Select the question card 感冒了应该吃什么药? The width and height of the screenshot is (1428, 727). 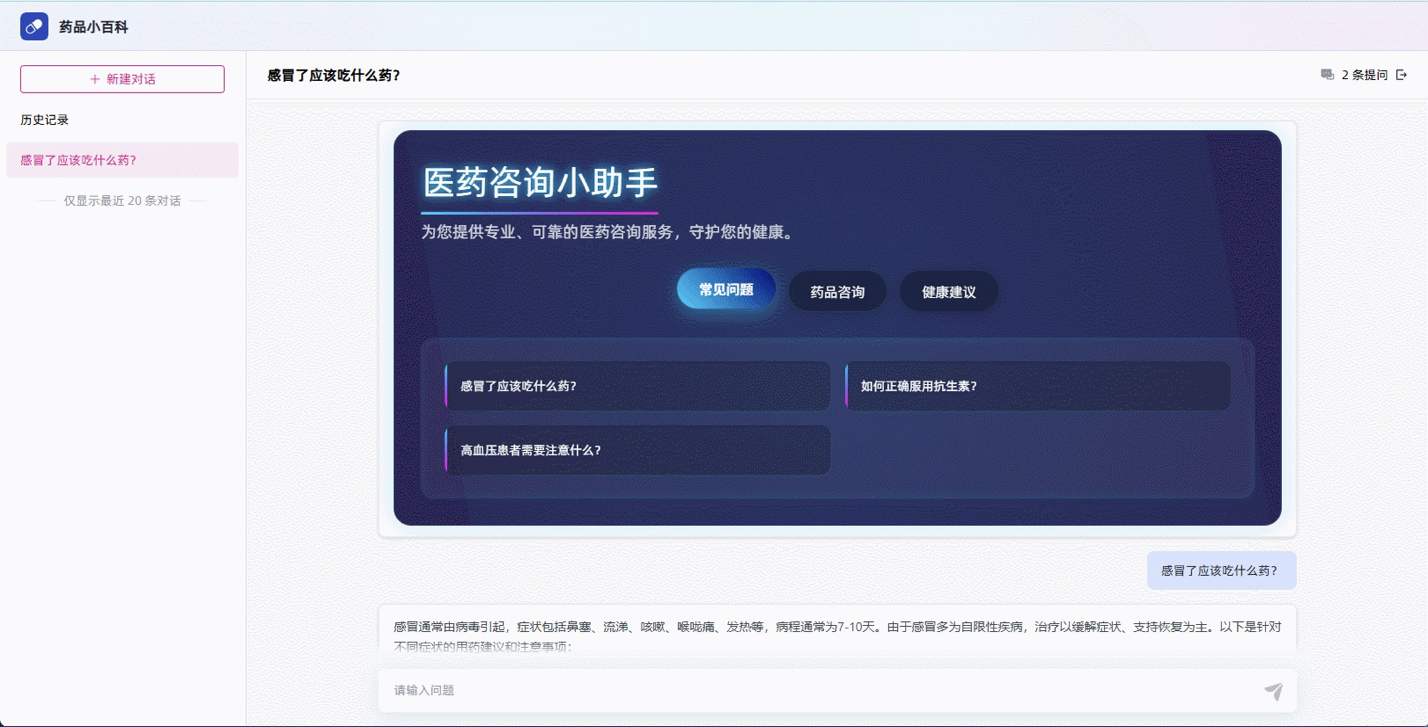(x=637, y=386)
